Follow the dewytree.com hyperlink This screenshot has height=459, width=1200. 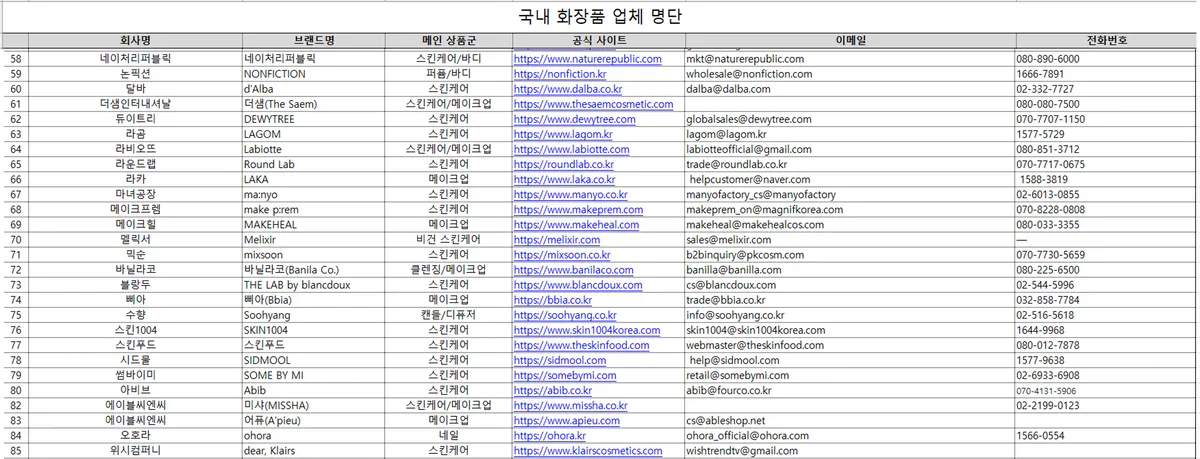(574, 119)
